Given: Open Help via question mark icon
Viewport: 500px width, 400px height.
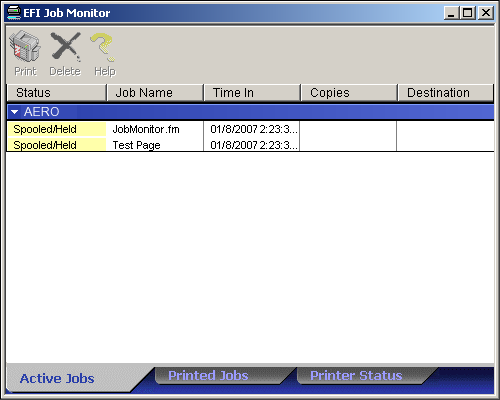Looking at the screenshot, I should pyautogui.click(x=104, y=47).
